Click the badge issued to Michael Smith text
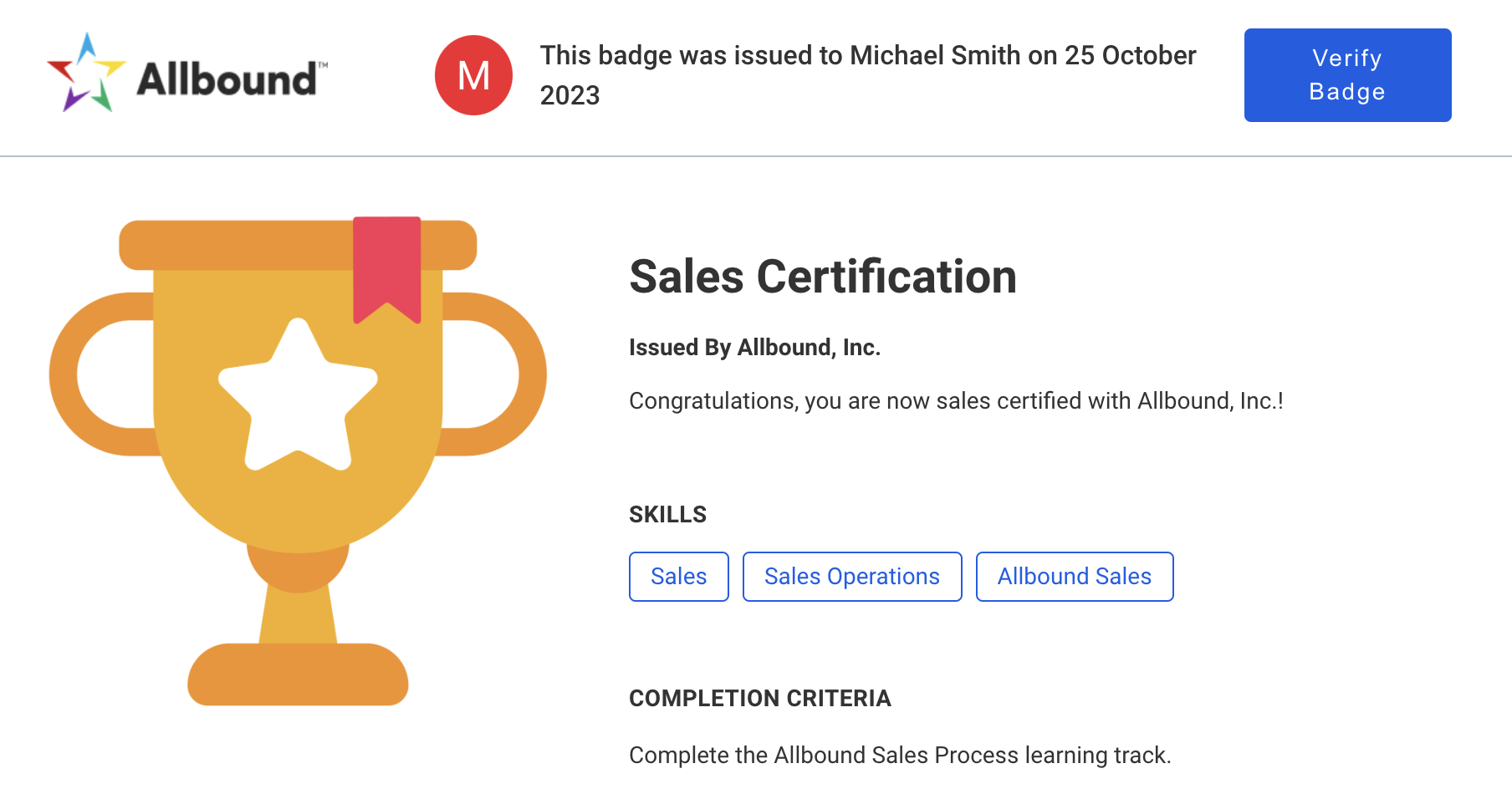This screenshot has width=1512, height=799. (x=868, y=75)
